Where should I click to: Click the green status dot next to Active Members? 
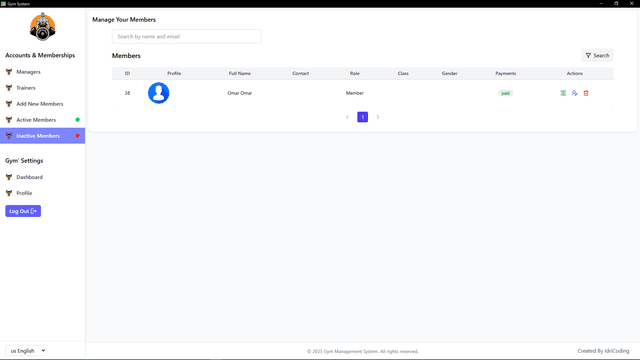click(x=78, y=120)
